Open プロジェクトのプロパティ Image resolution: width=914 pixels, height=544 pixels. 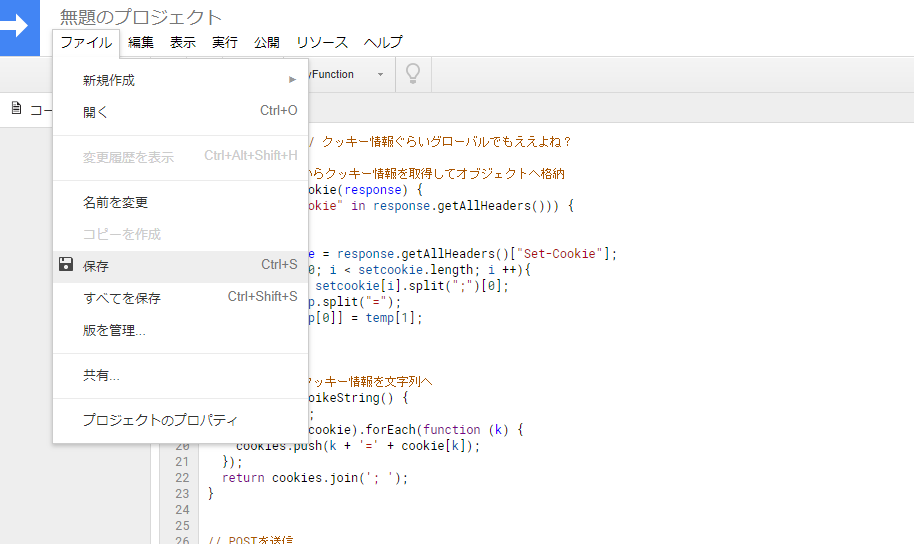pos(160,420)
